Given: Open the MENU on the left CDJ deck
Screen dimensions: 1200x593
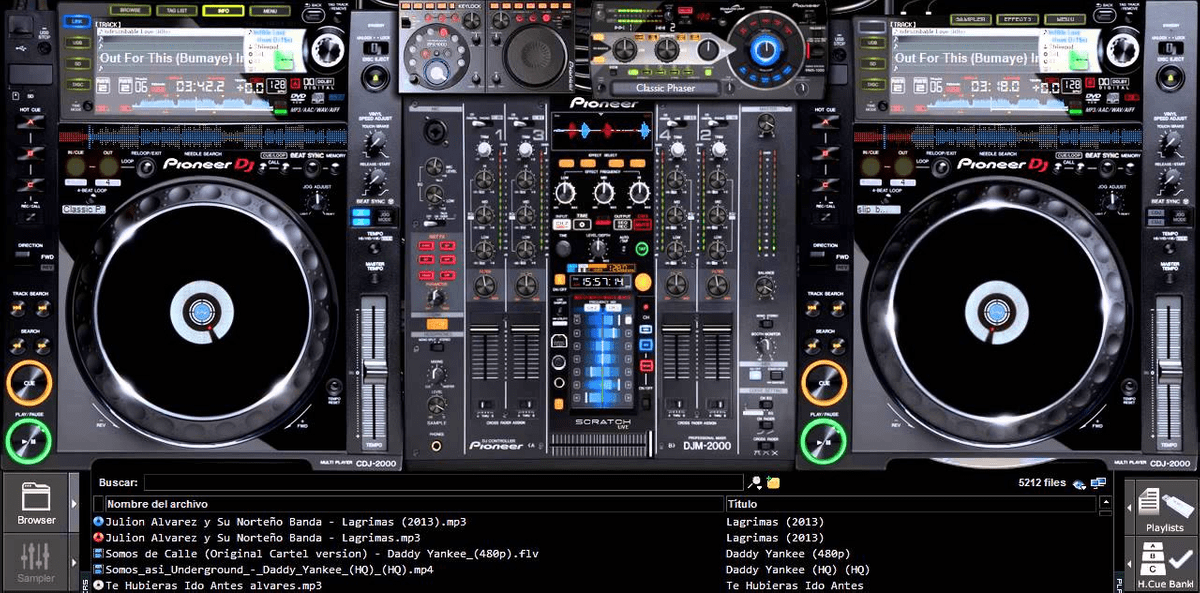Looking at the screenshot, I should click(270, 10).
